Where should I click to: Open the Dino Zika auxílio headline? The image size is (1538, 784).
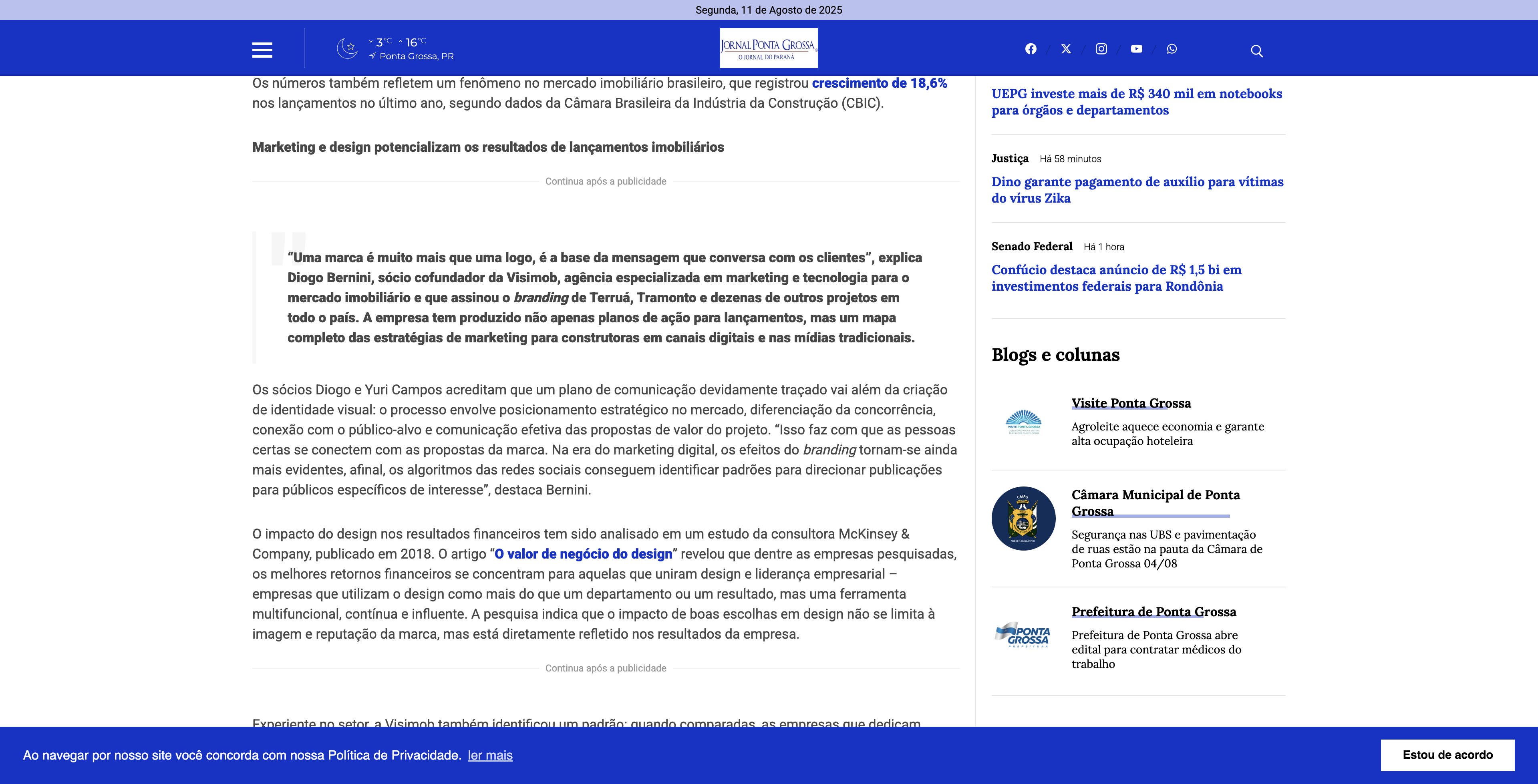coord(1137,190)
